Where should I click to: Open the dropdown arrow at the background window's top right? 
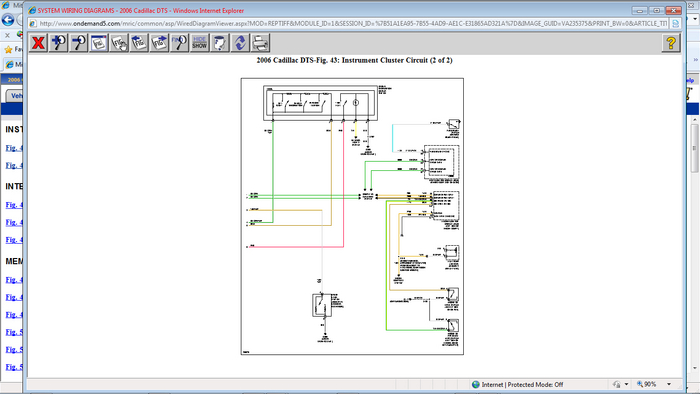coord(695,19)
